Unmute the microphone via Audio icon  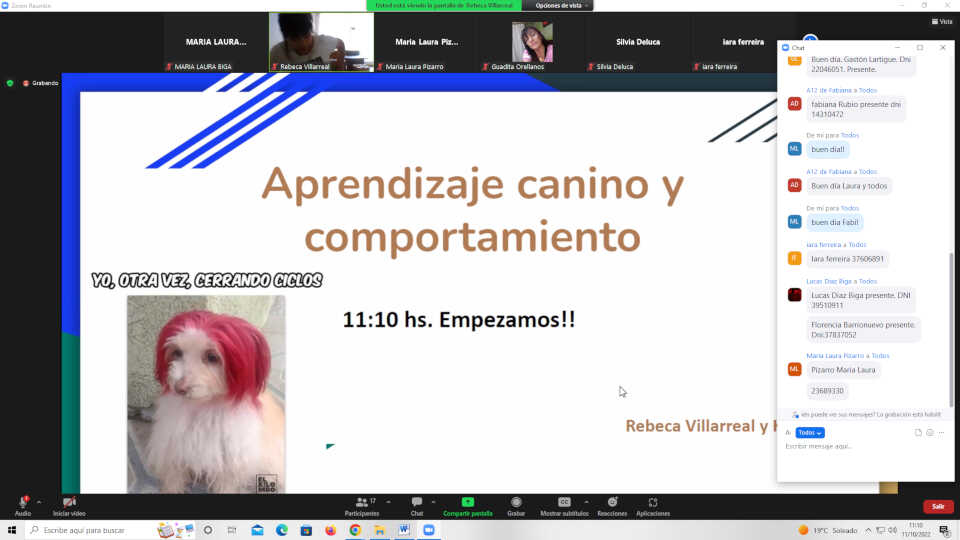[x=23, y=502]
